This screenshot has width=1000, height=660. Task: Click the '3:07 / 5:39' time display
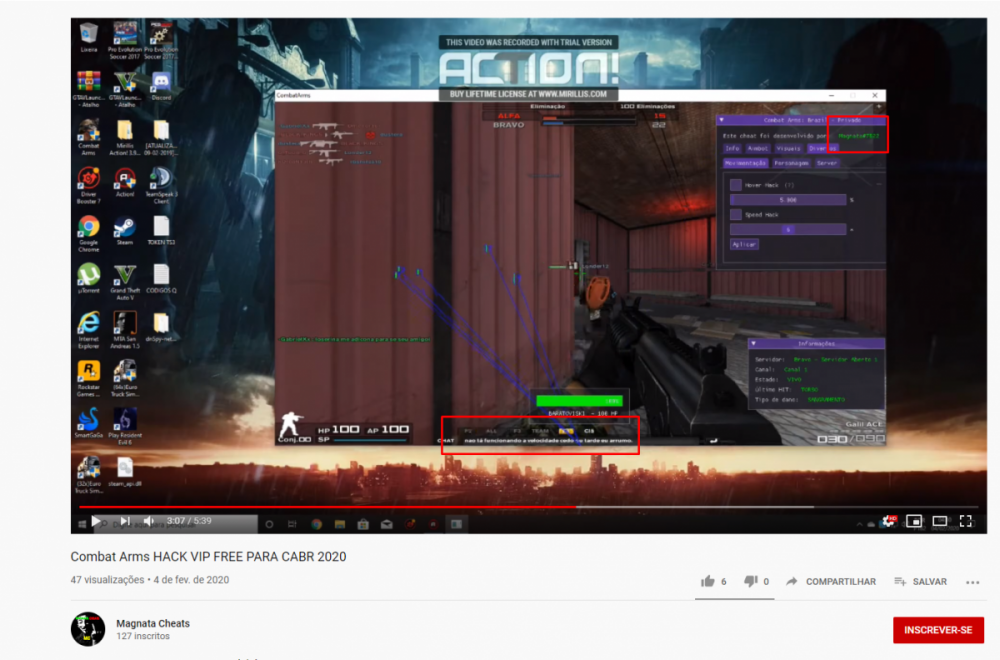[189, 521]
